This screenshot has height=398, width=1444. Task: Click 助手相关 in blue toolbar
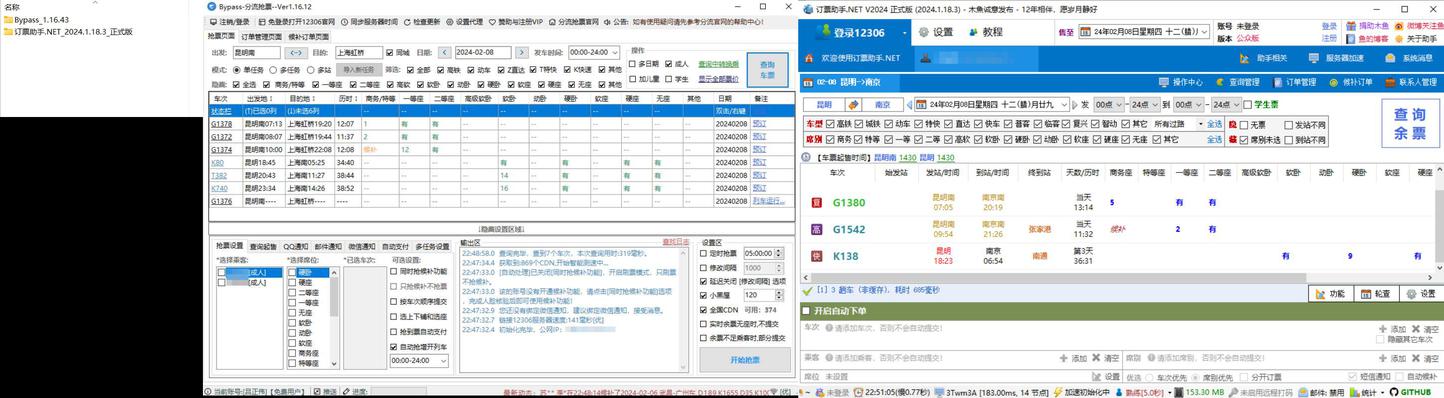[1264, 59]
